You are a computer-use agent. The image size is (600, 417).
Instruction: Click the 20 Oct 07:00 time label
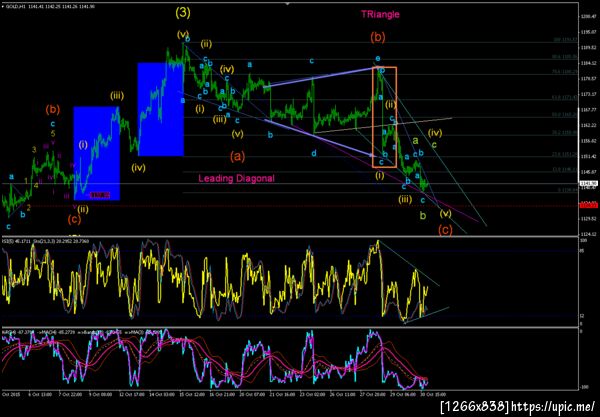252,394
